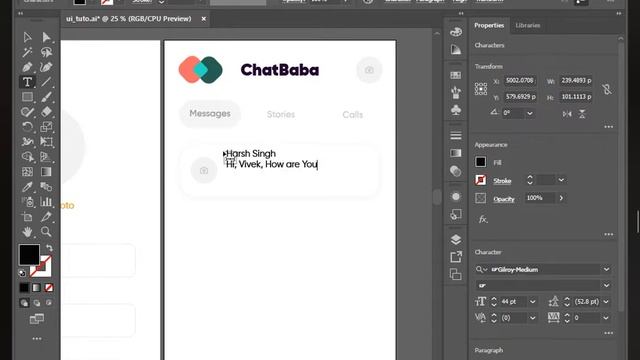Show more Transform options (three dots)
The image size is (640, 360).
[609, 127]
